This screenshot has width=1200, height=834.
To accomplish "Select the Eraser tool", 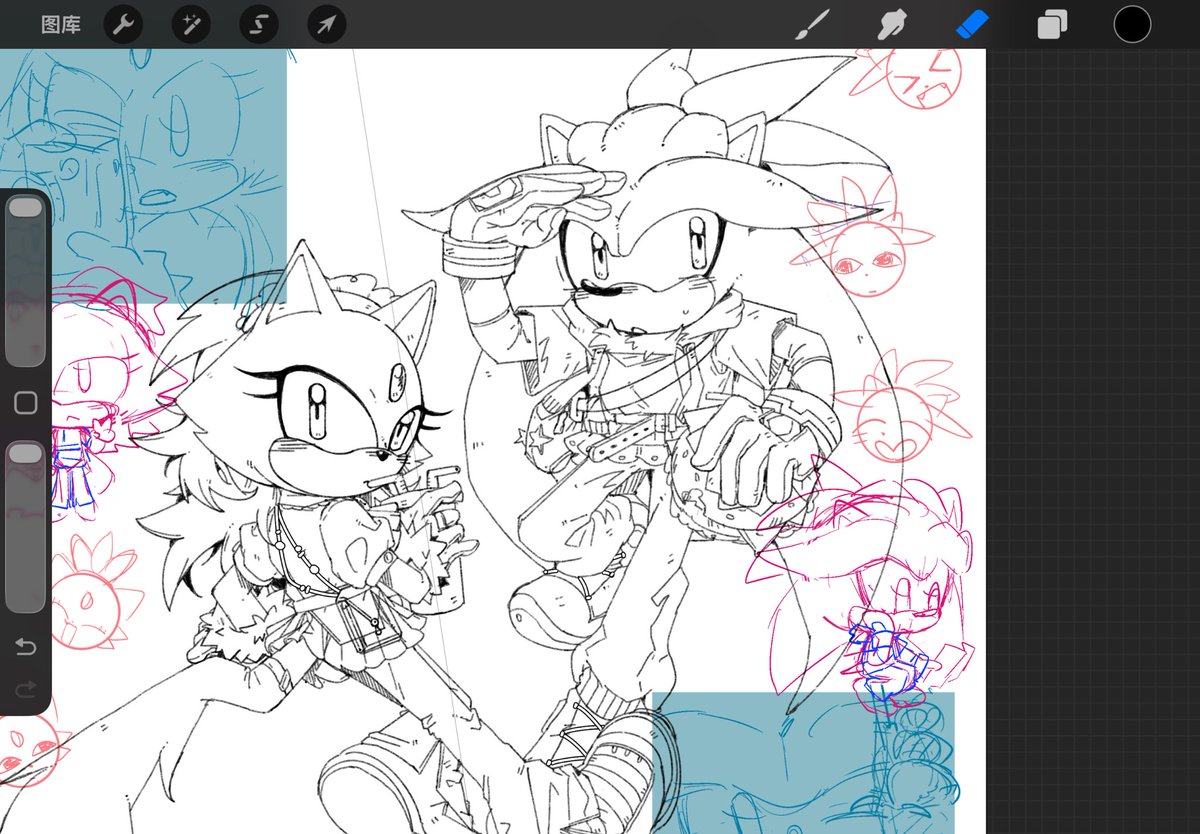I will click(x=972, y=24).
